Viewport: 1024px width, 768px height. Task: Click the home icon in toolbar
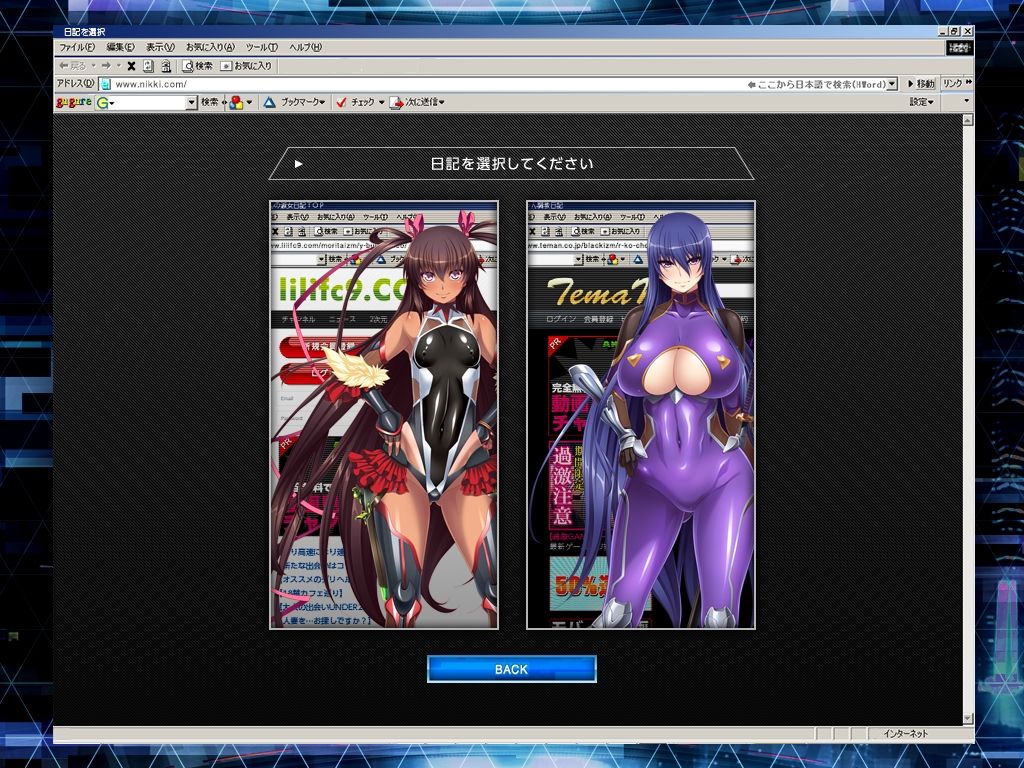tap(166, 66)
